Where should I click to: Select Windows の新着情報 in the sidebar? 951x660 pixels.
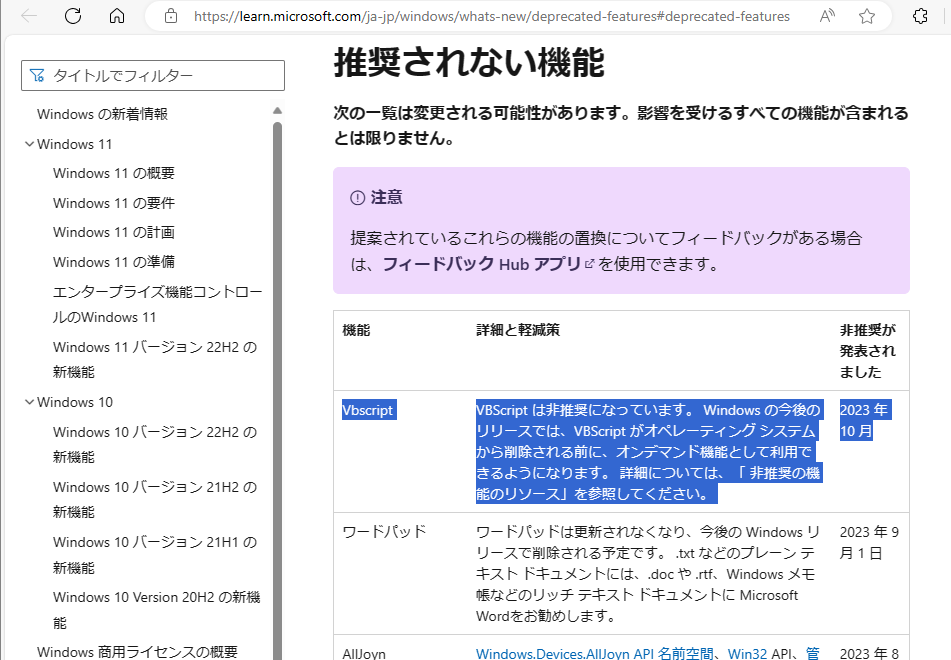coord(102,114)
